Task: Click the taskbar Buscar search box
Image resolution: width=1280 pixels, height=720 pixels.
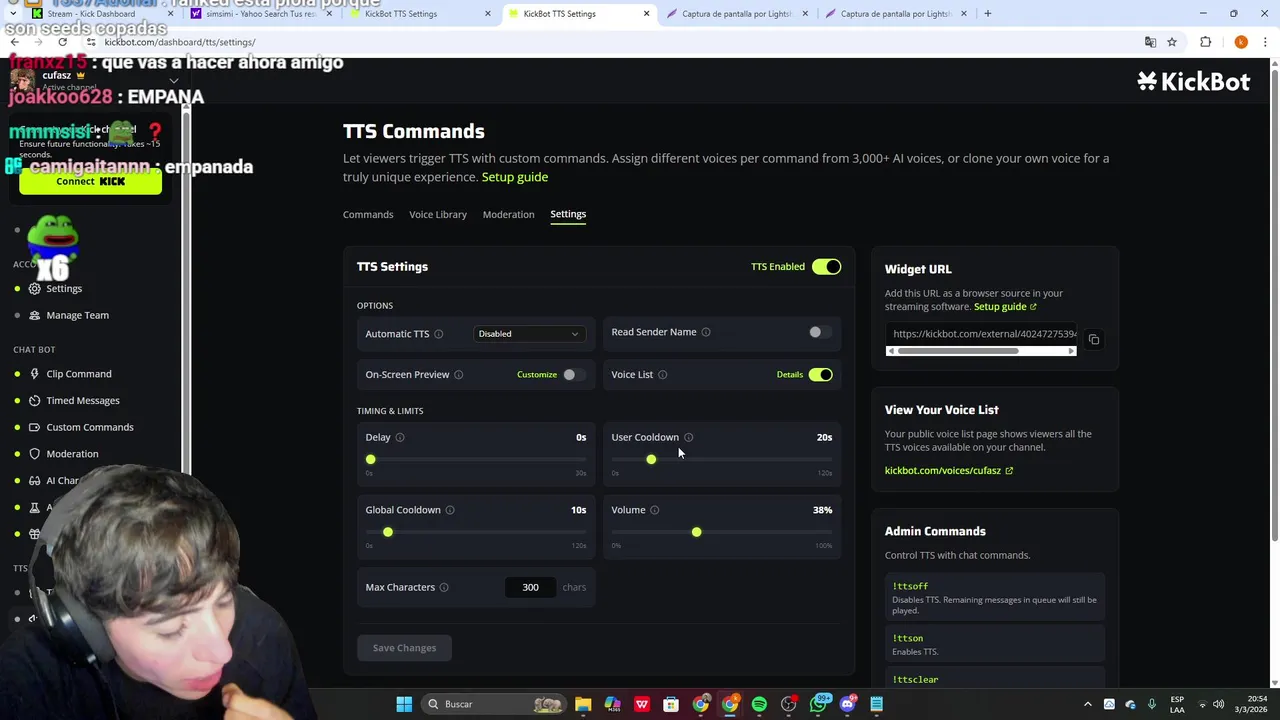Action: [x=496, y=704]
